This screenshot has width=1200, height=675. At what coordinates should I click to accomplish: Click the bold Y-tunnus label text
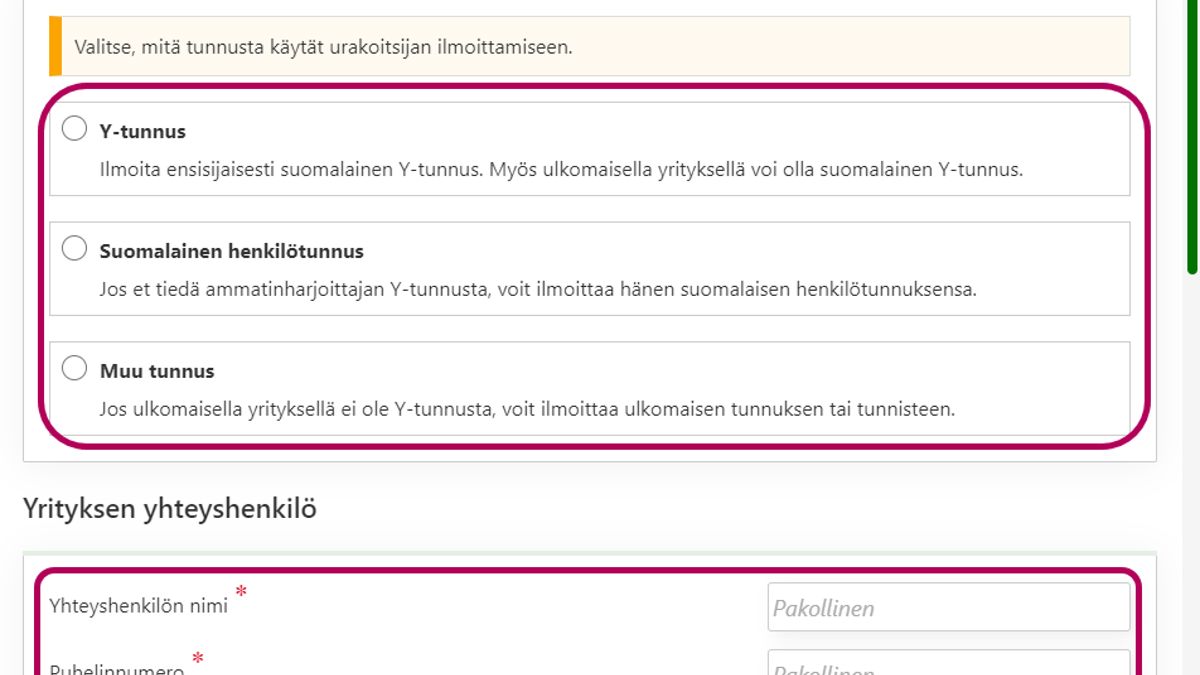click(143, 132)
